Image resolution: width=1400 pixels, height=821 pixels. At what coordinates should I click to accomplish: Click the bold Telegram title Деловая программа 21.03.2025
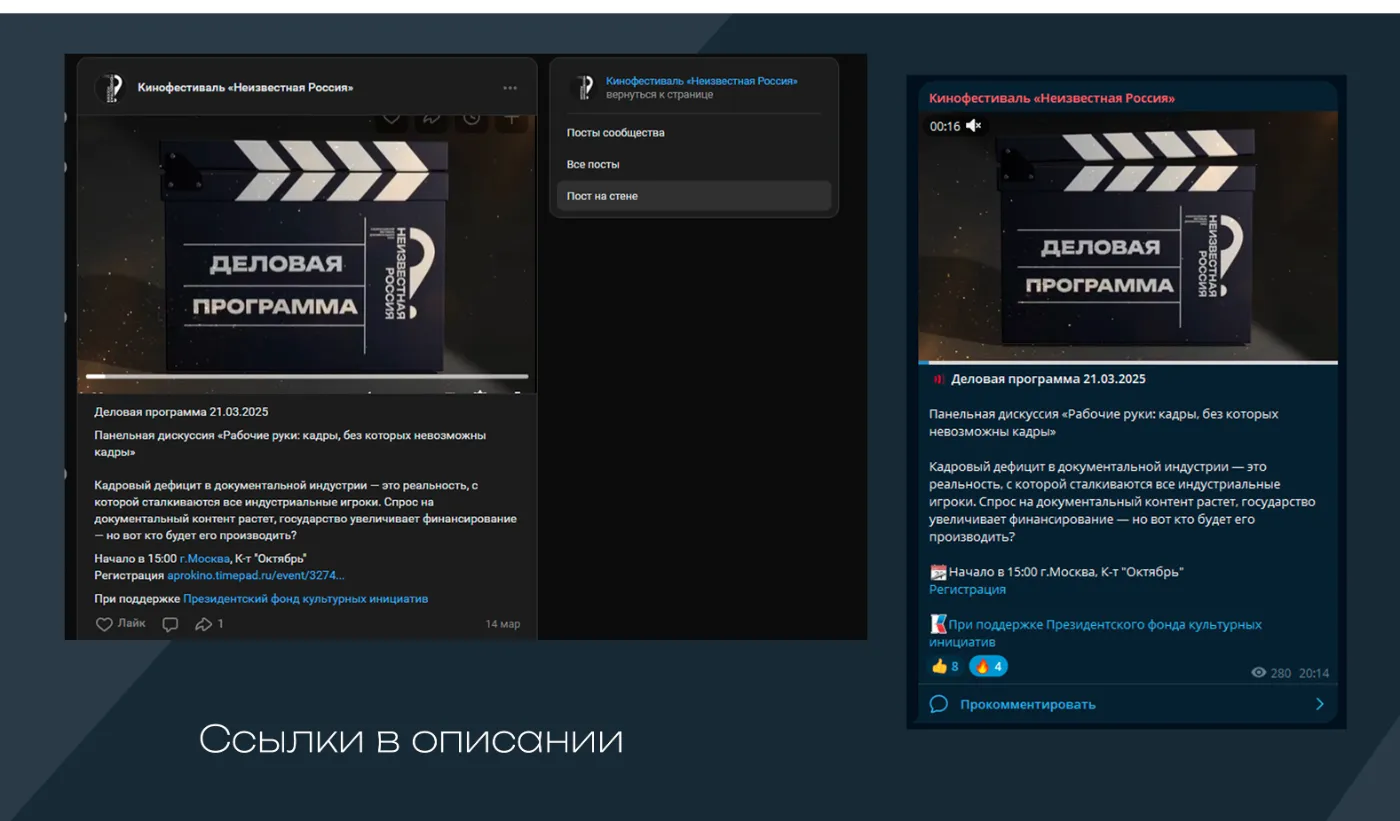click(1048, 379)
